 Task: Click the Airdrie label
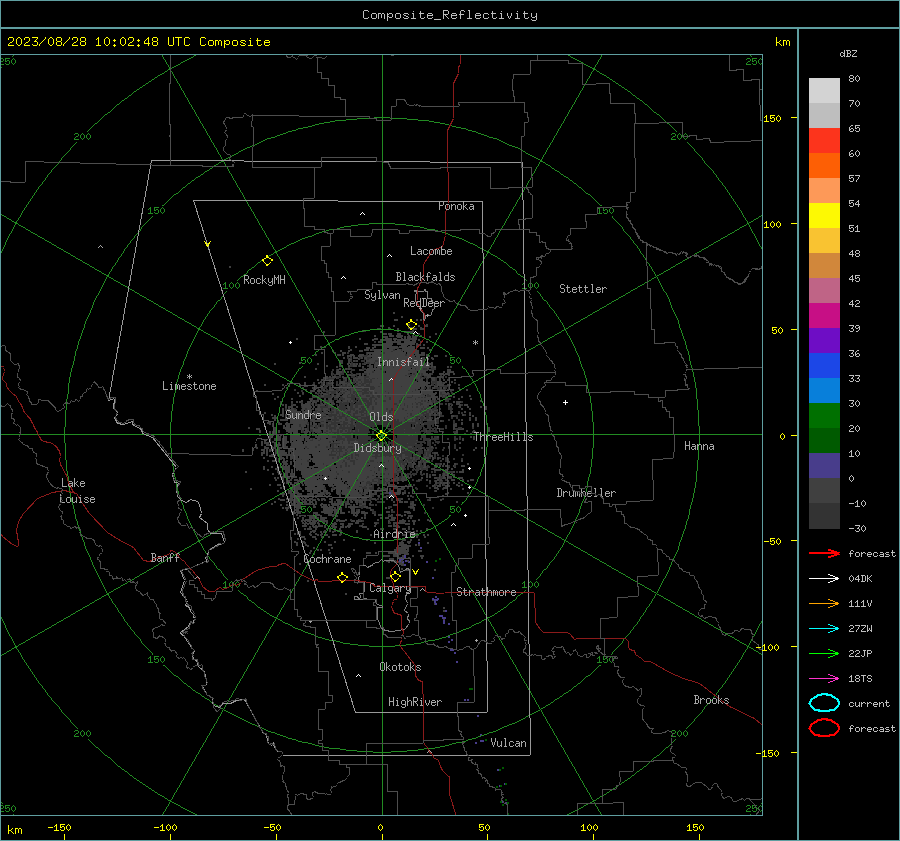coord(394,534)
